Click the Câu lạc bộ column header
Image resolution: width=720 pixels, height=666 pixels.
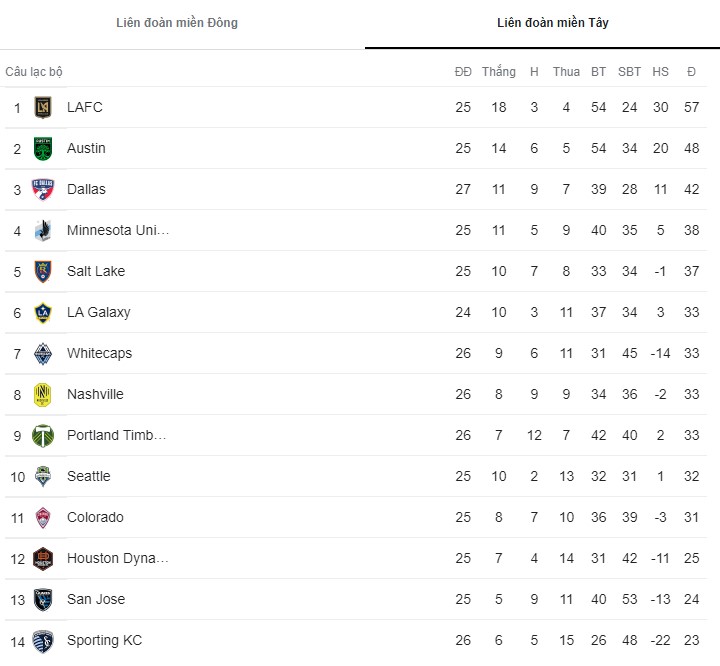pyautogui.click(x=34, y=72)
